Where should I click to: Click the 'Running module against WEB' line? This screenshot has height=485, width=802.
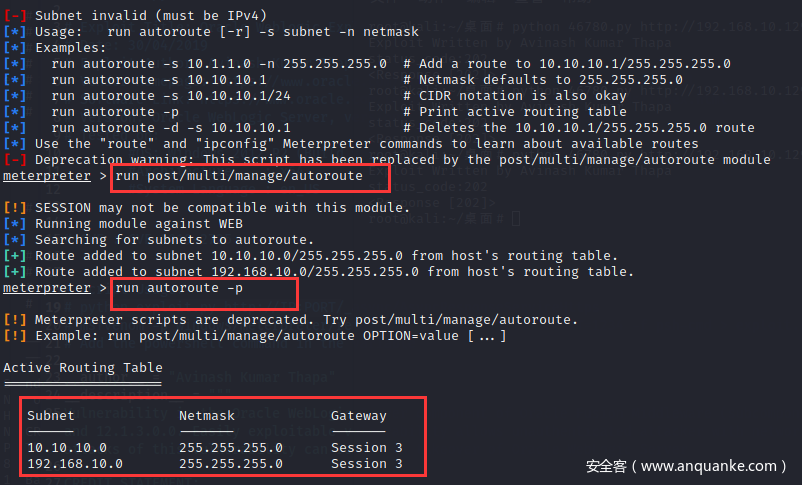tap(139, 224)
